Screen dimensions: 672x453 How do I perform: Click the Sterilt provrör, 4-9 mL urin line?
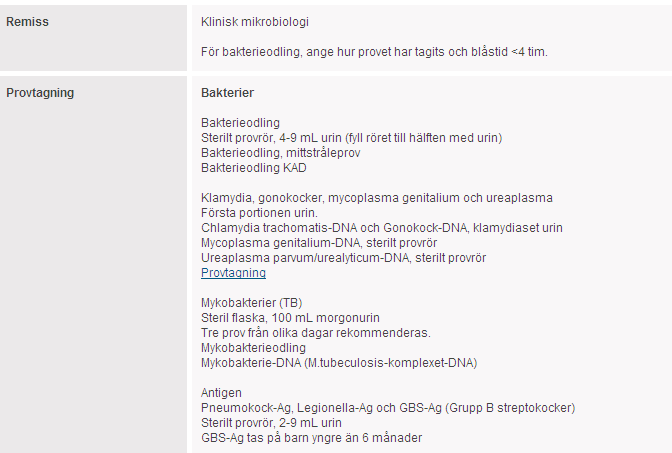coord(351,138)
